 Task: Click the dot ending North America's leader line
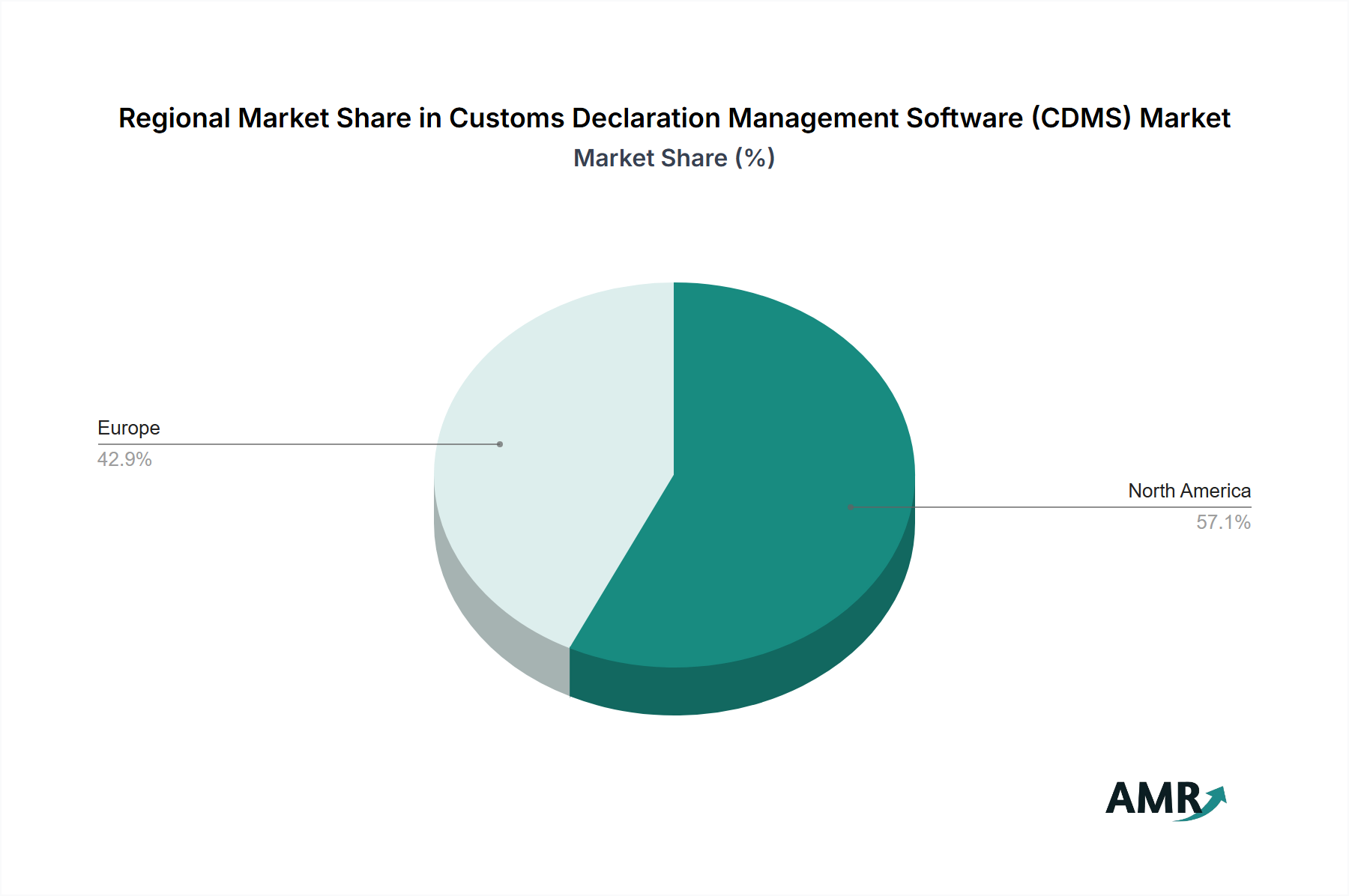tap(851, 507)
